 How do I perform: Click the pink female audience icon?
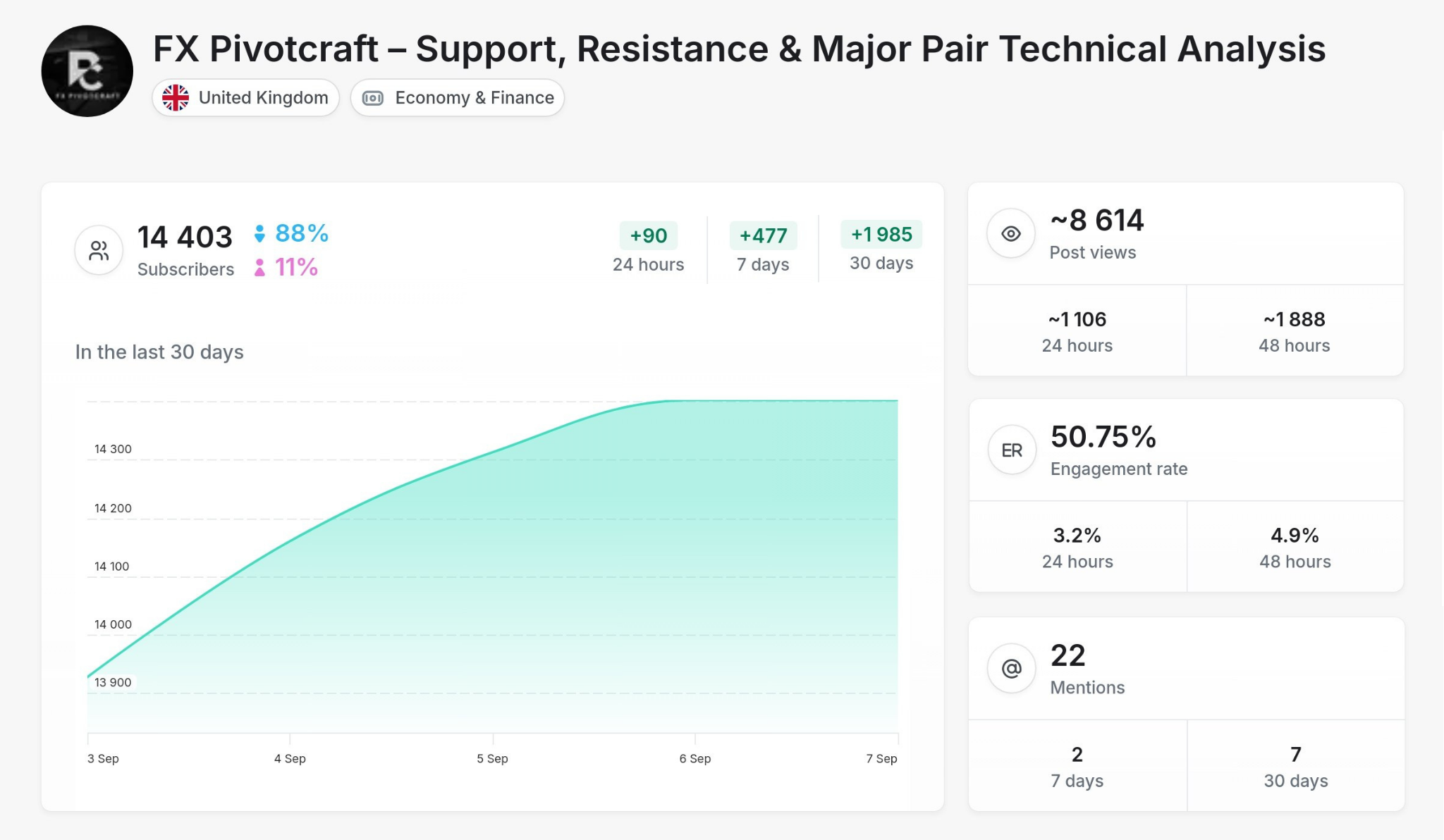[259, 268]
